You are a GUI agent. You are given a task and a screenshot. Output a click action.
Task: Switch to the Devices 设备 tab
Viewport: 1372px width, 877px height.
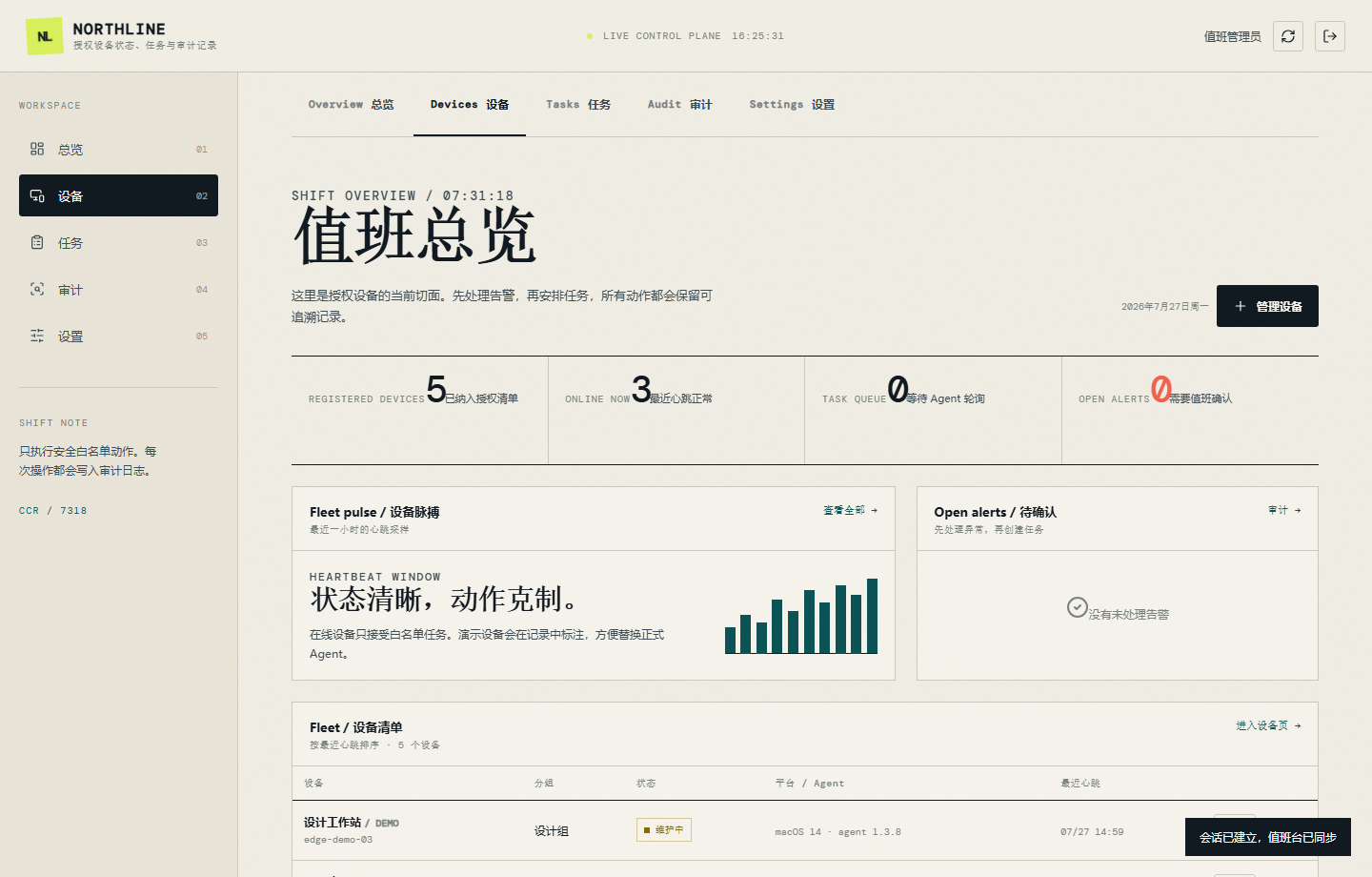470,105
